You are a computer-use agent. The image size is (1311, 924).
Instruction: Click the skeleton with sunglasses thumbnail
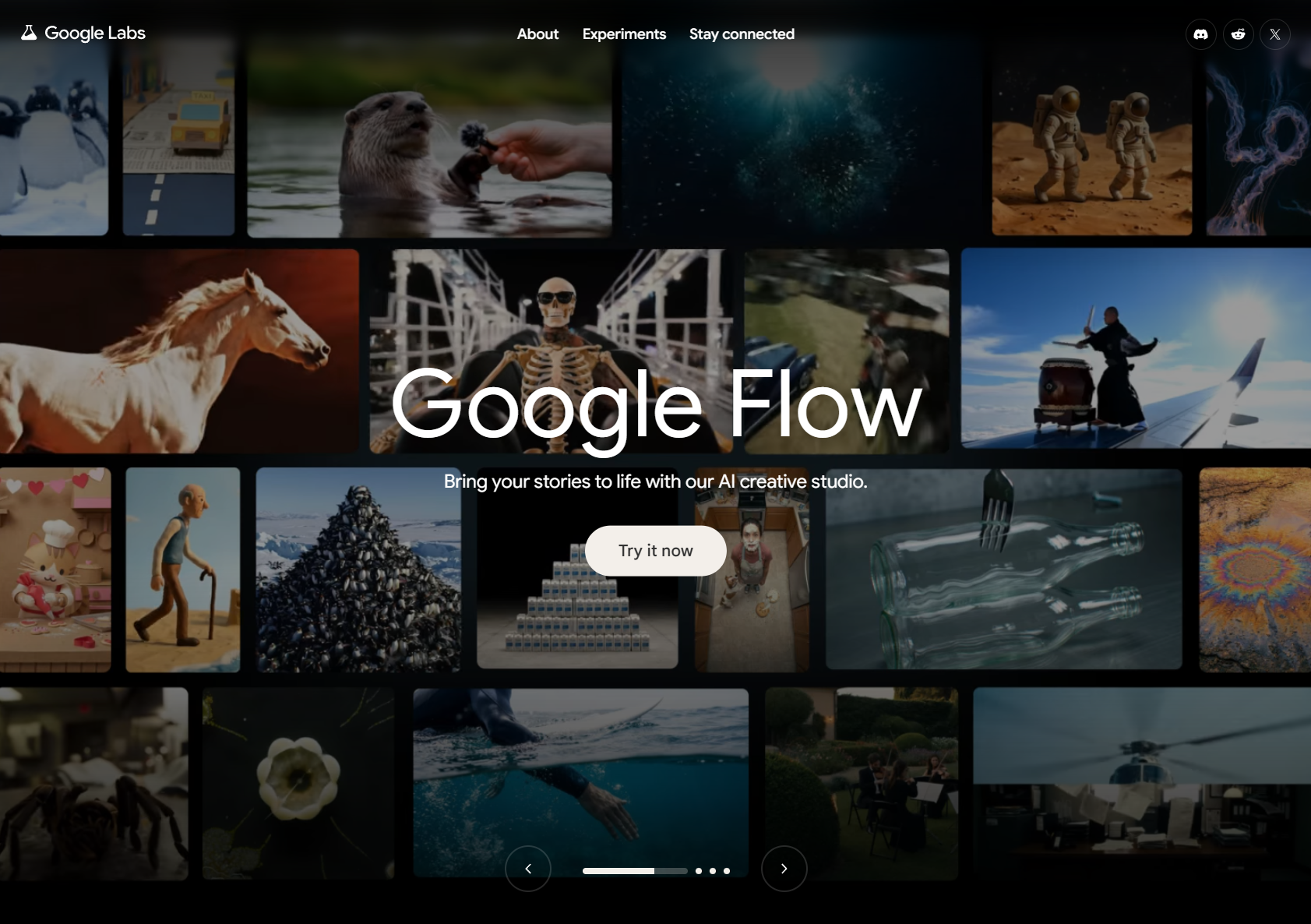coord(551,351)
